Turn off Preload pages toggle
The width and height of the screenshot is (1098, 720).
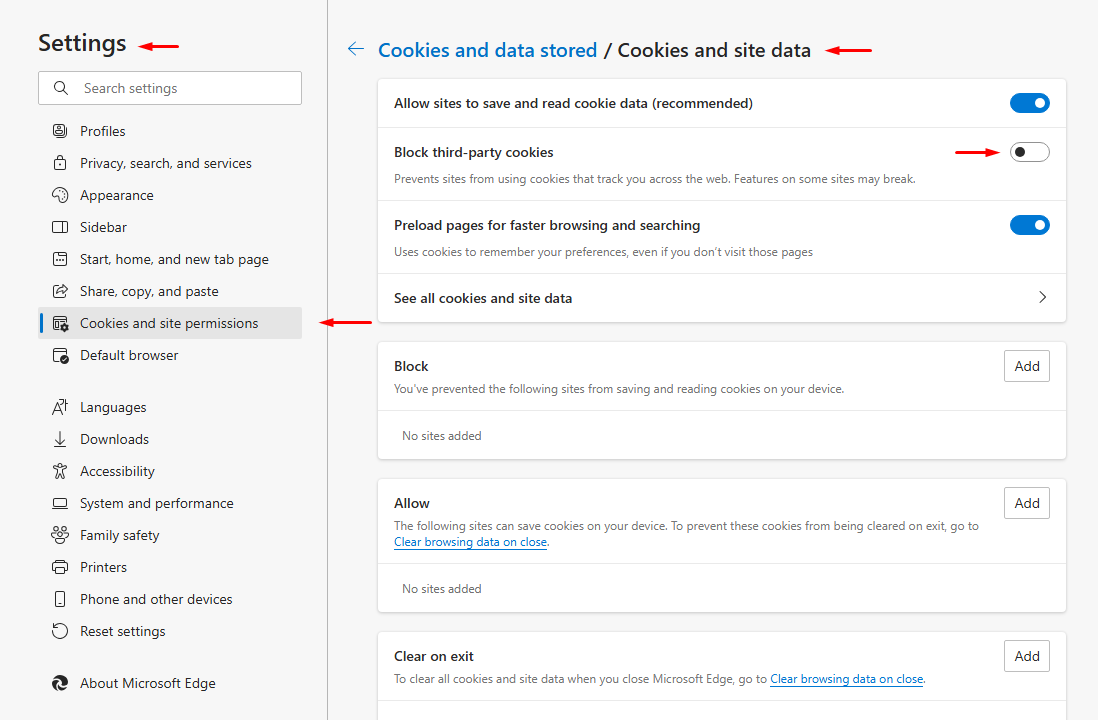tap(1029, 225)
